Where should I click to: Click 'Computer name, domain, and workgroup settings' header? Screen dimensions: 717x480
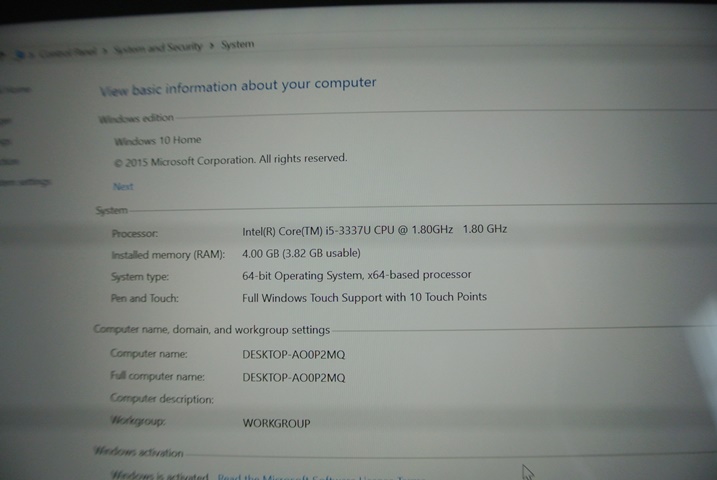tap(212, 330)
